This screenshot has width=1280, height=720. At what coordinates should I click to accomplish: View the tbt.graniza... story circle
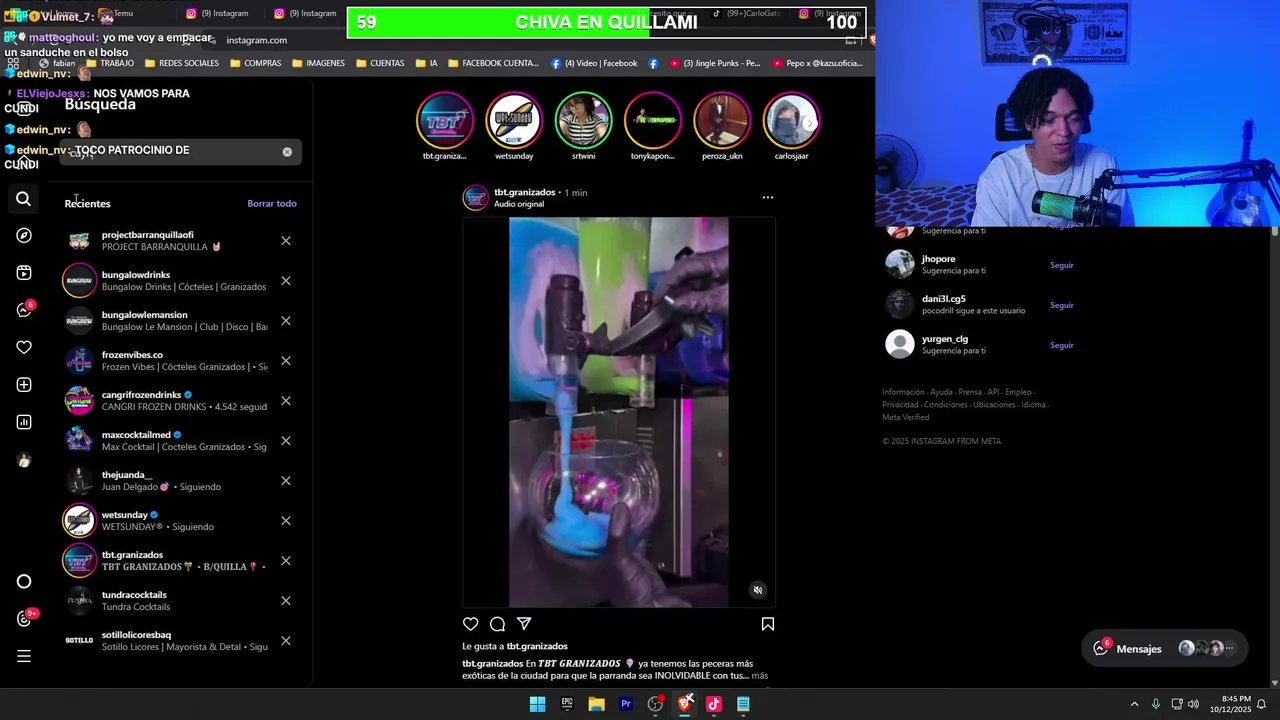coord(444,121)
